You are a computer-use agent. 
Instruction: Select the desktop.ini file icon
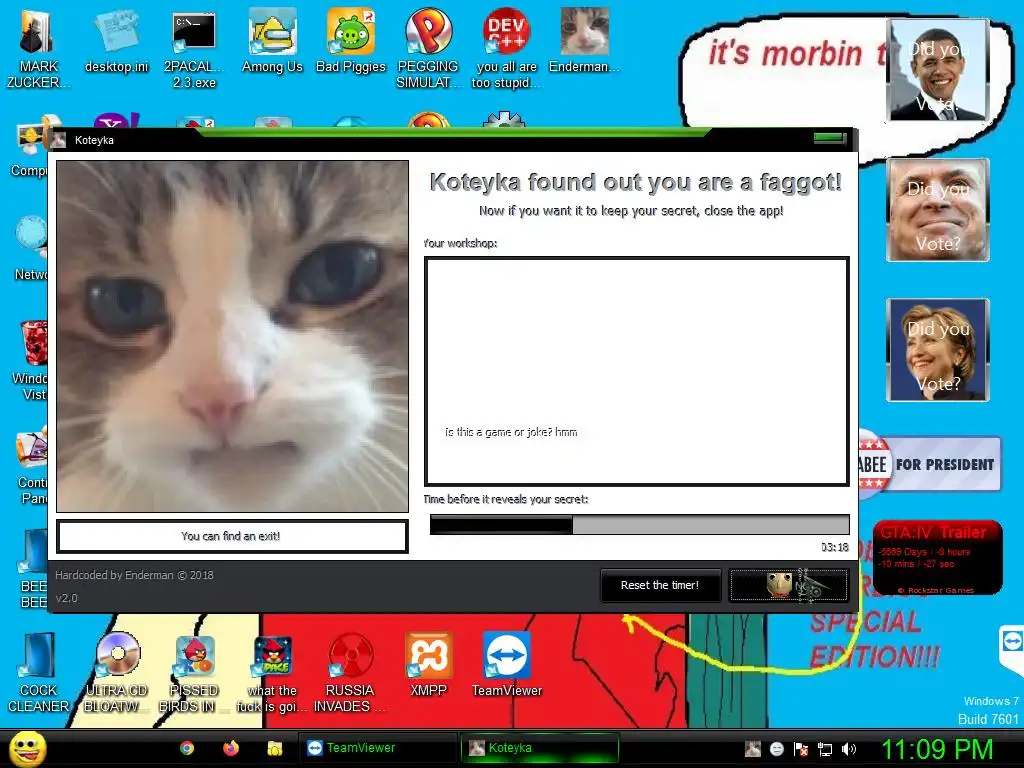point(116,41)
